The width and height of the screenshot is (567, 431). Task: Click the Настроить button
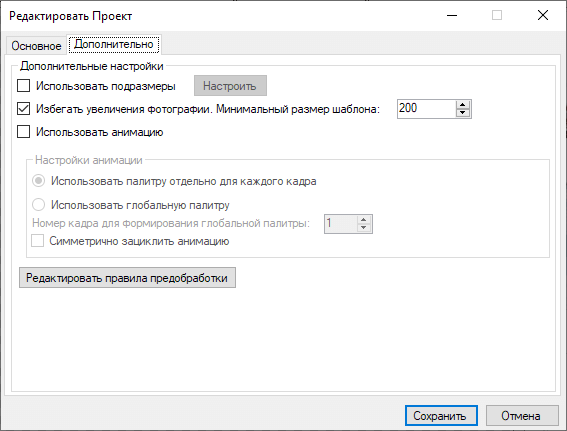click(x=230, y=86)
